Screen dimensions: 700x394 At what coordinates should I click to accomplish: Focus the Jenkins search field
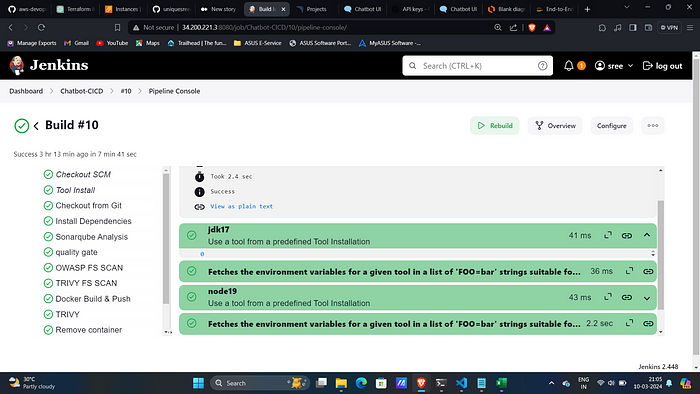click(477, 66)
